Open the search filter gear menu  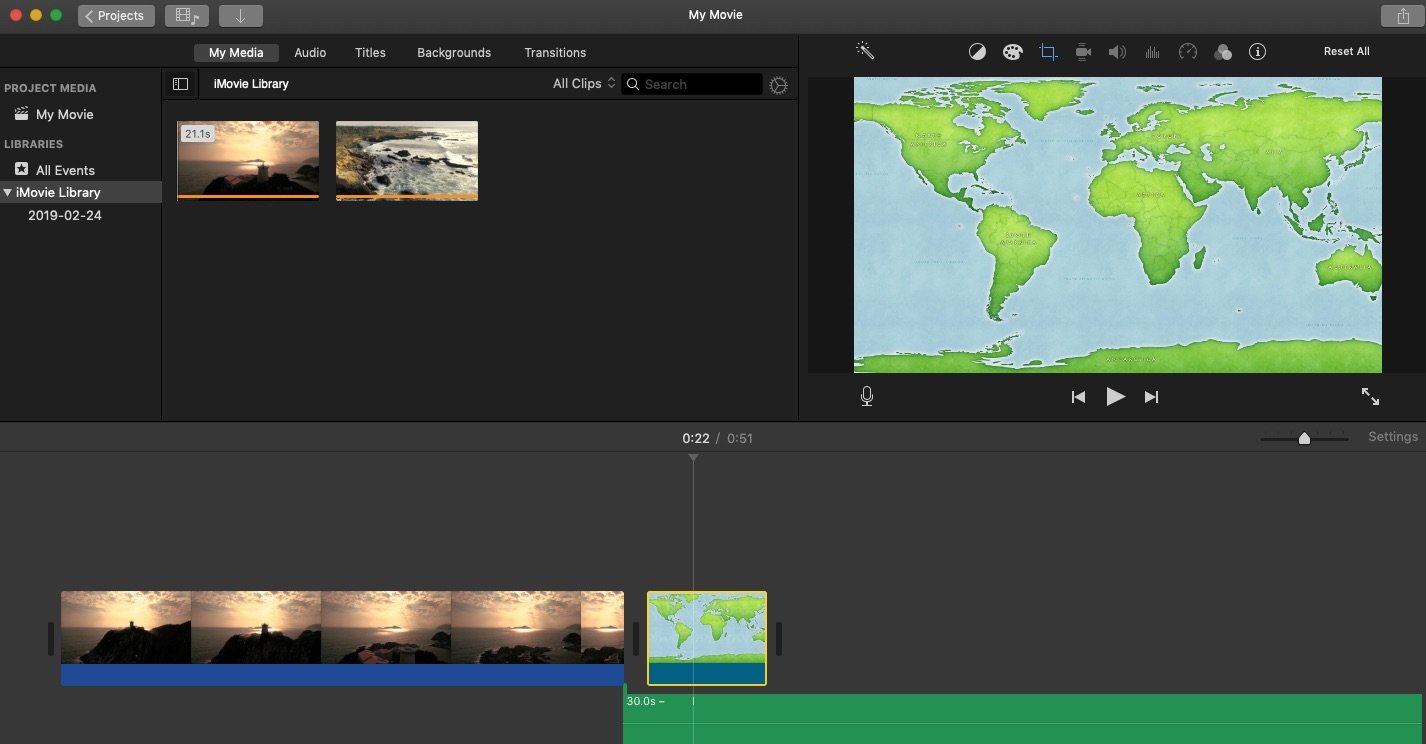[779, 85]
